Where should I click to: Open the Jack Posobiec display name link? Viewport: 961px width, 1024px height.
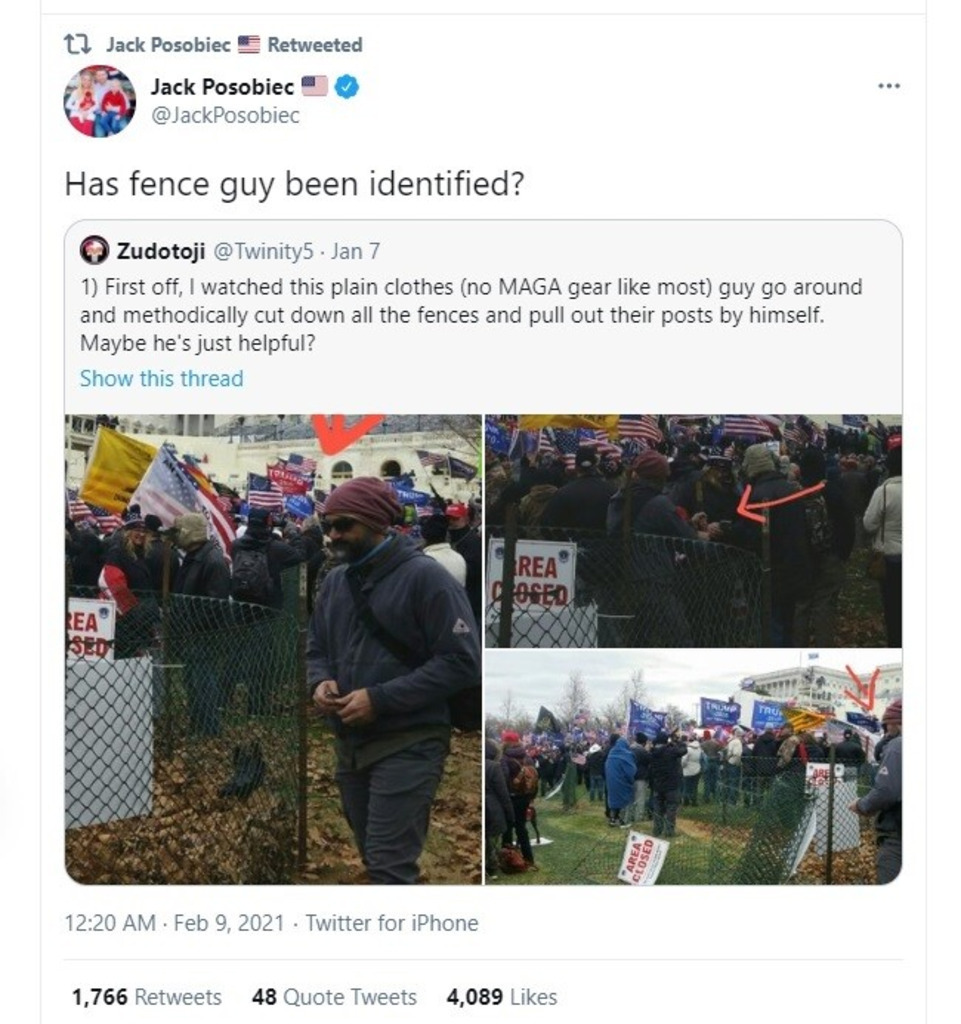222,86
